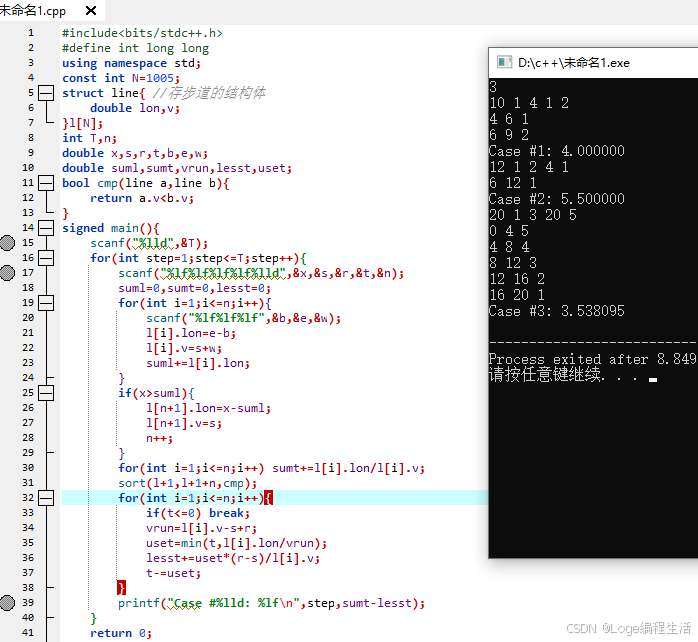
Task: Click 'suml=0,sumt=0,lesst=0;' line
Action: click(x=194, y=288)
